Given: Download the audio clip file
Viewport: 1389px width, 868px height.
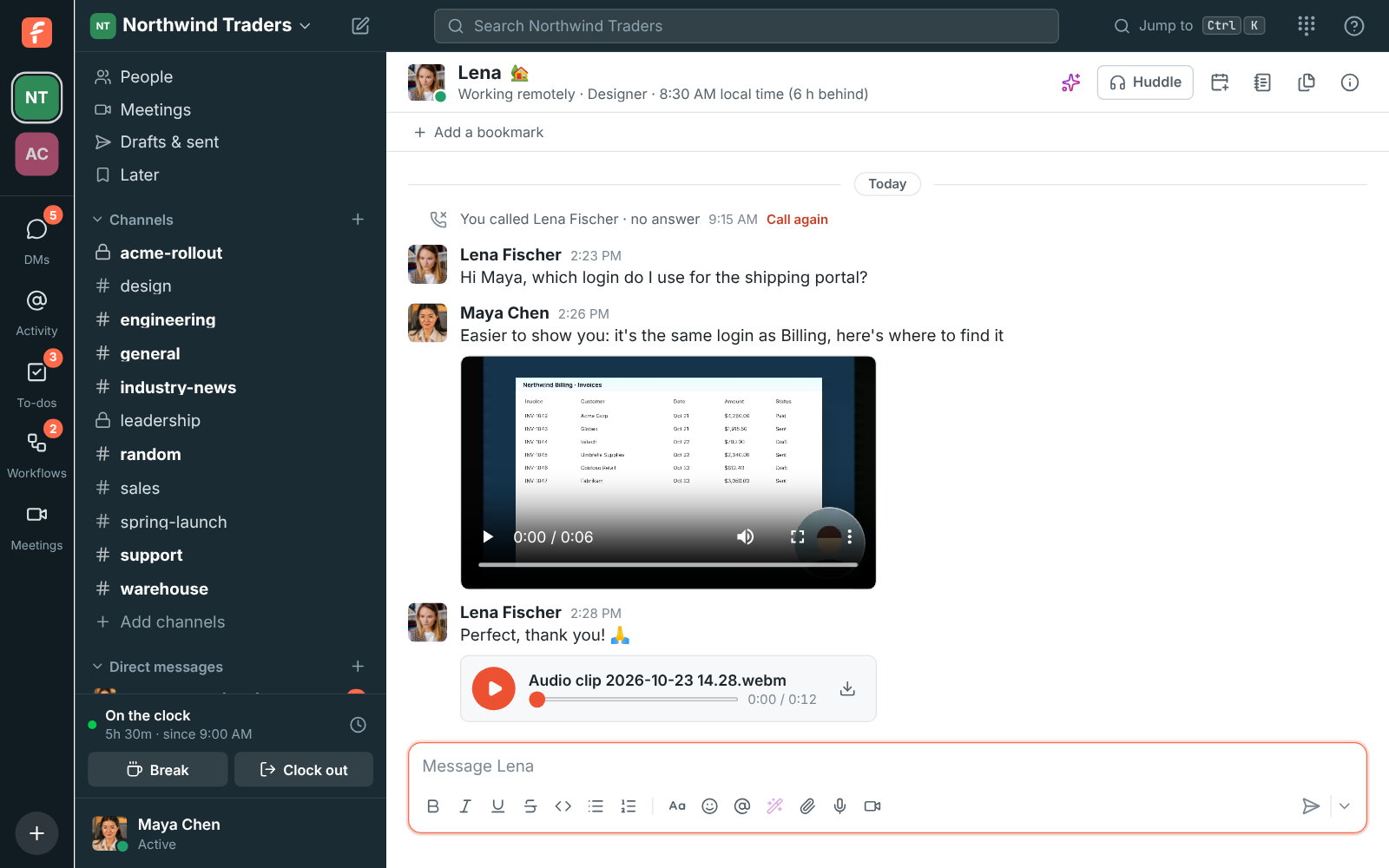Looking at the screenshot, I should coord(848,688).
